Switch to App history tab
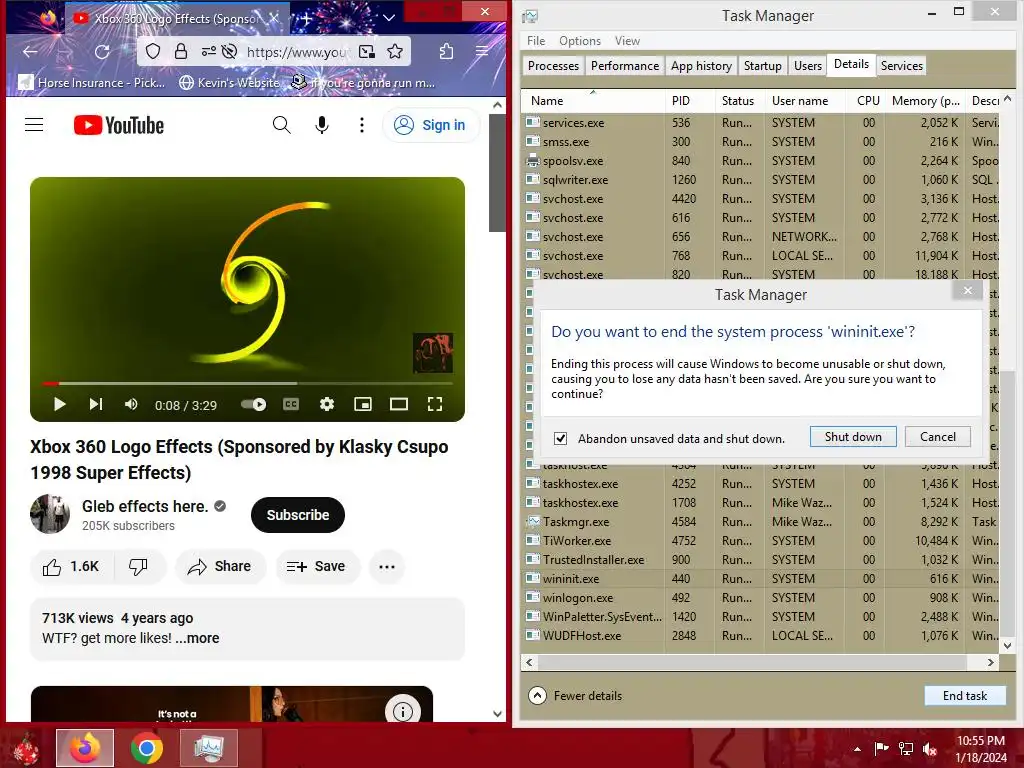Screen dimensions: 1024x768 701,65
